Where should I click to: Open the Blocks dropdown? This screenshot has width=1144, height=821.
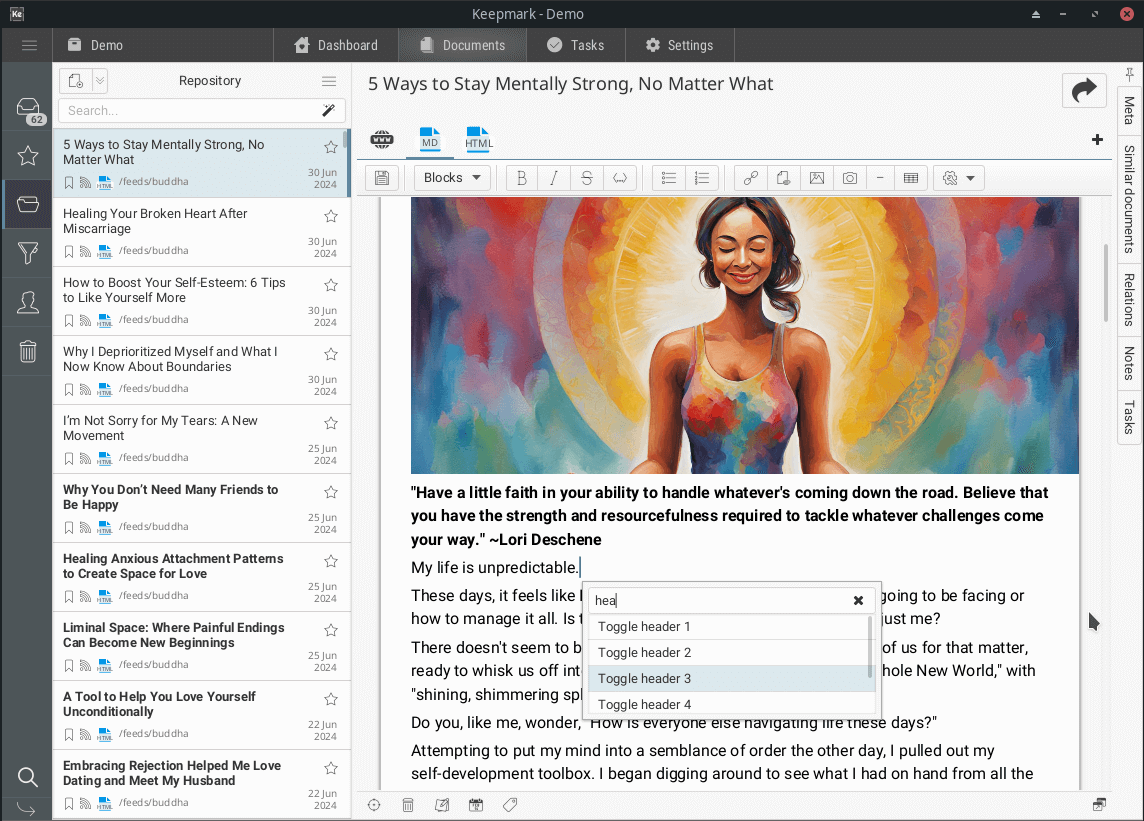452,178
